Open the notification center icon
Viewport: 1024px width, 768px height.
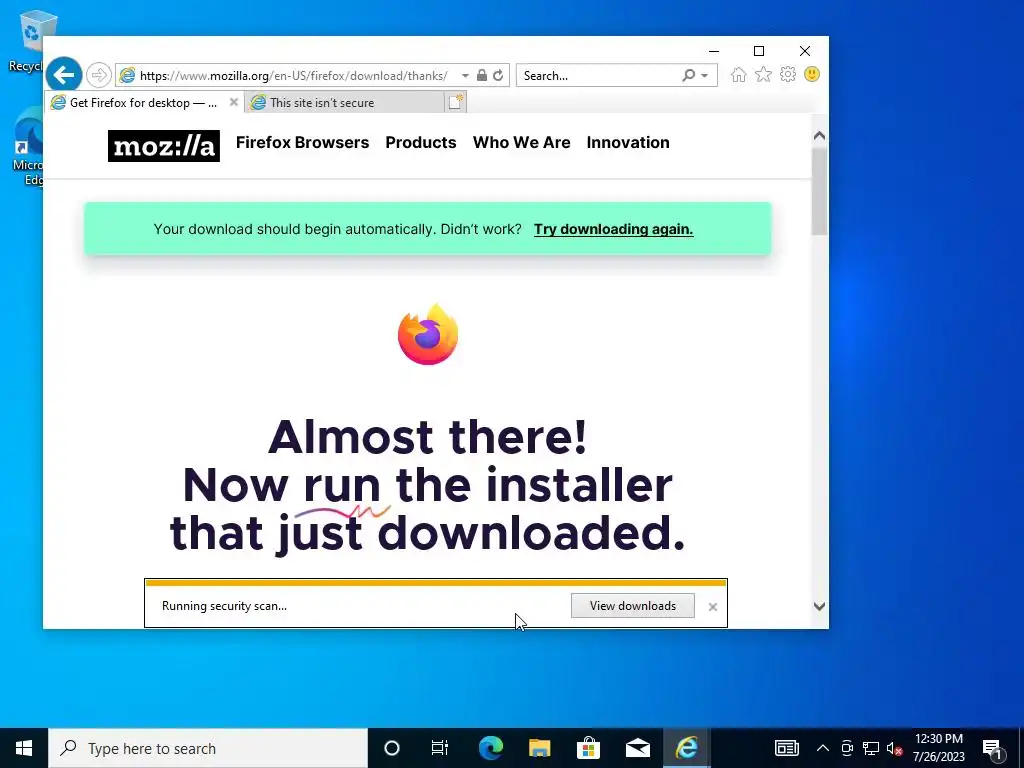992,748
